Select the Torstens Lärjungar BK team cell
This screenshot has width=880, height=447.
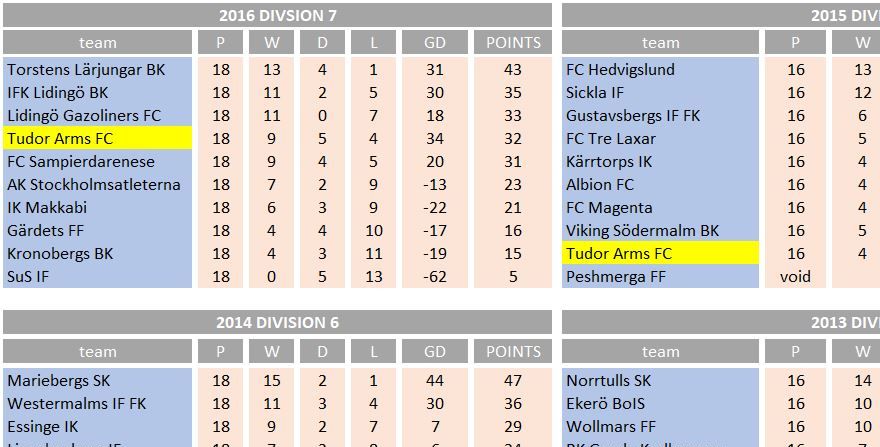98,70
